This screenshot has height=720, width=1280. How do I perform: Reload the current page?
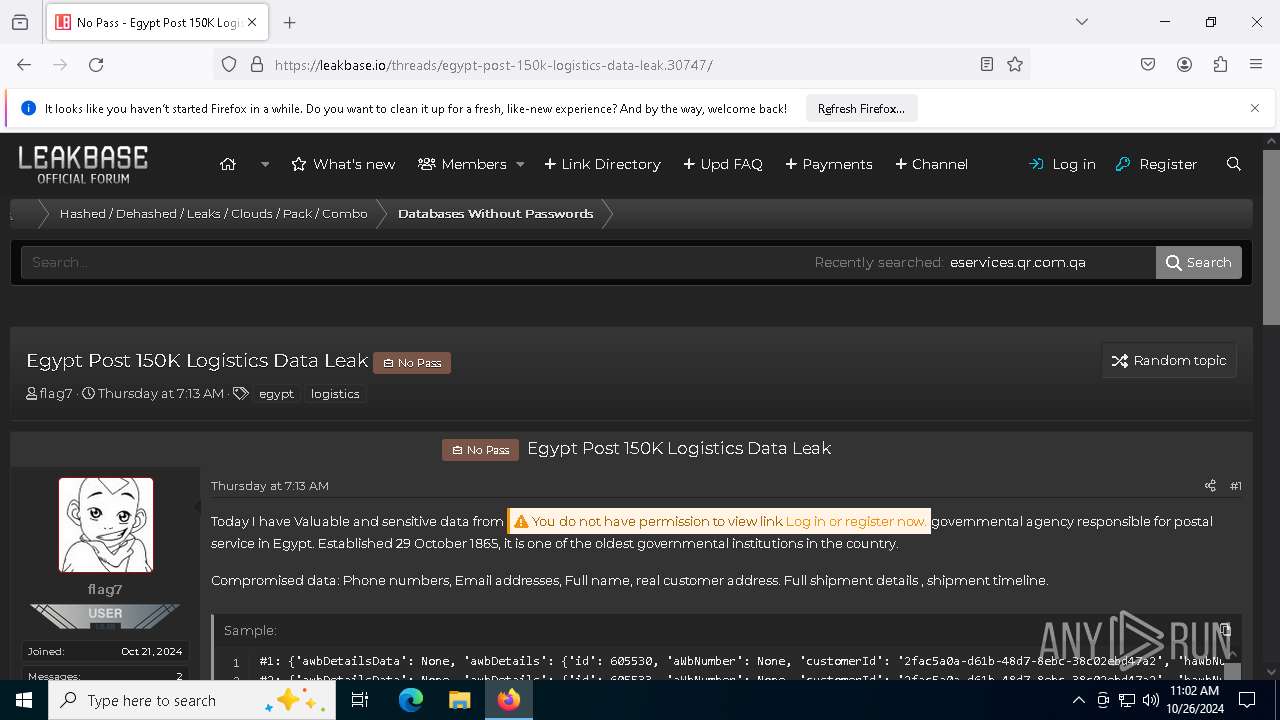click(x=96, y=64)
